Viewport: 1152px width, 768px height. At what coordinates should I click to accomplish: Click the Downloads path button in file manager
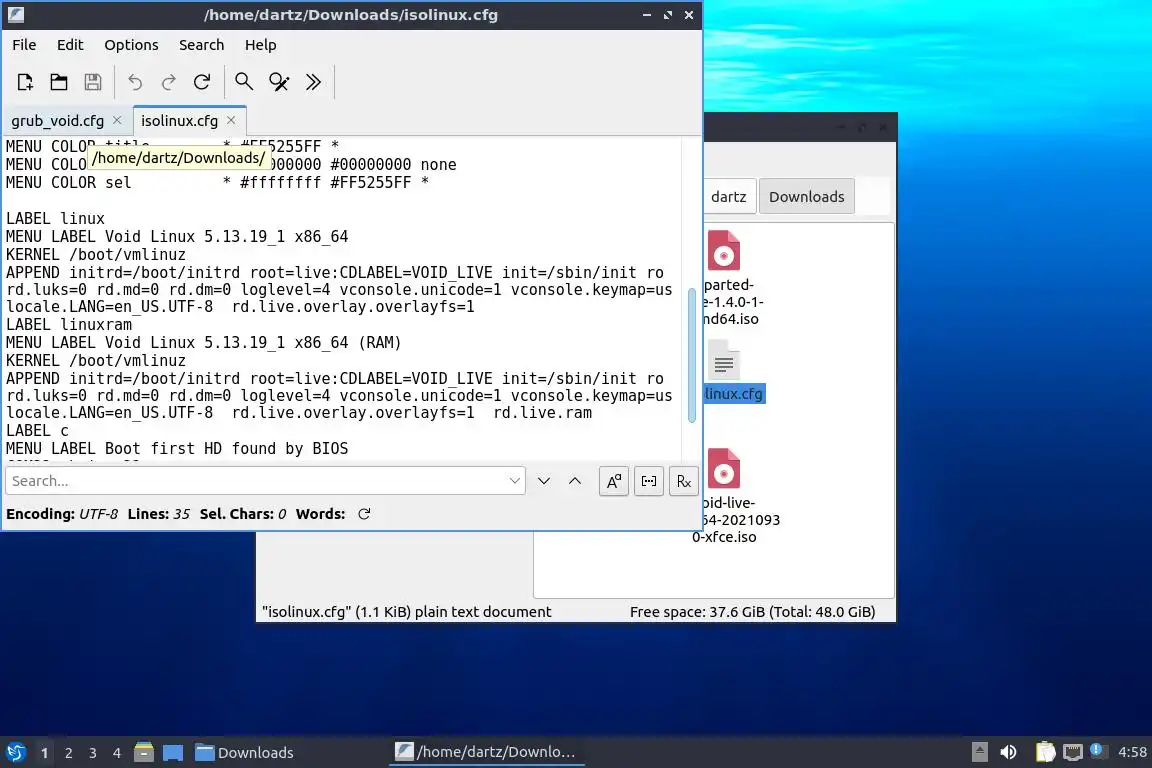pos(806,196)
